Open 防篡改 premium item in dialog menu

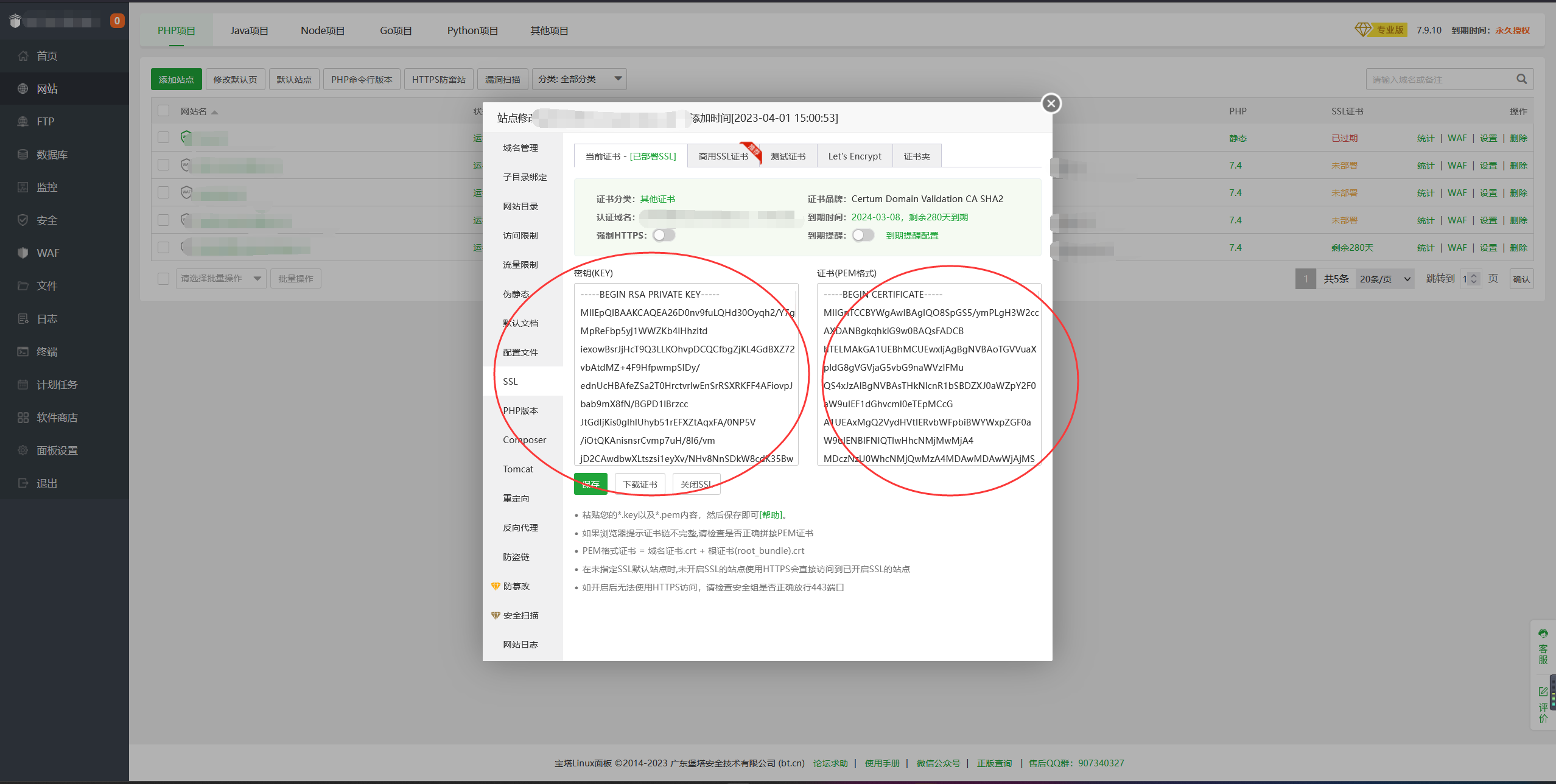click(x=516, y=586)
